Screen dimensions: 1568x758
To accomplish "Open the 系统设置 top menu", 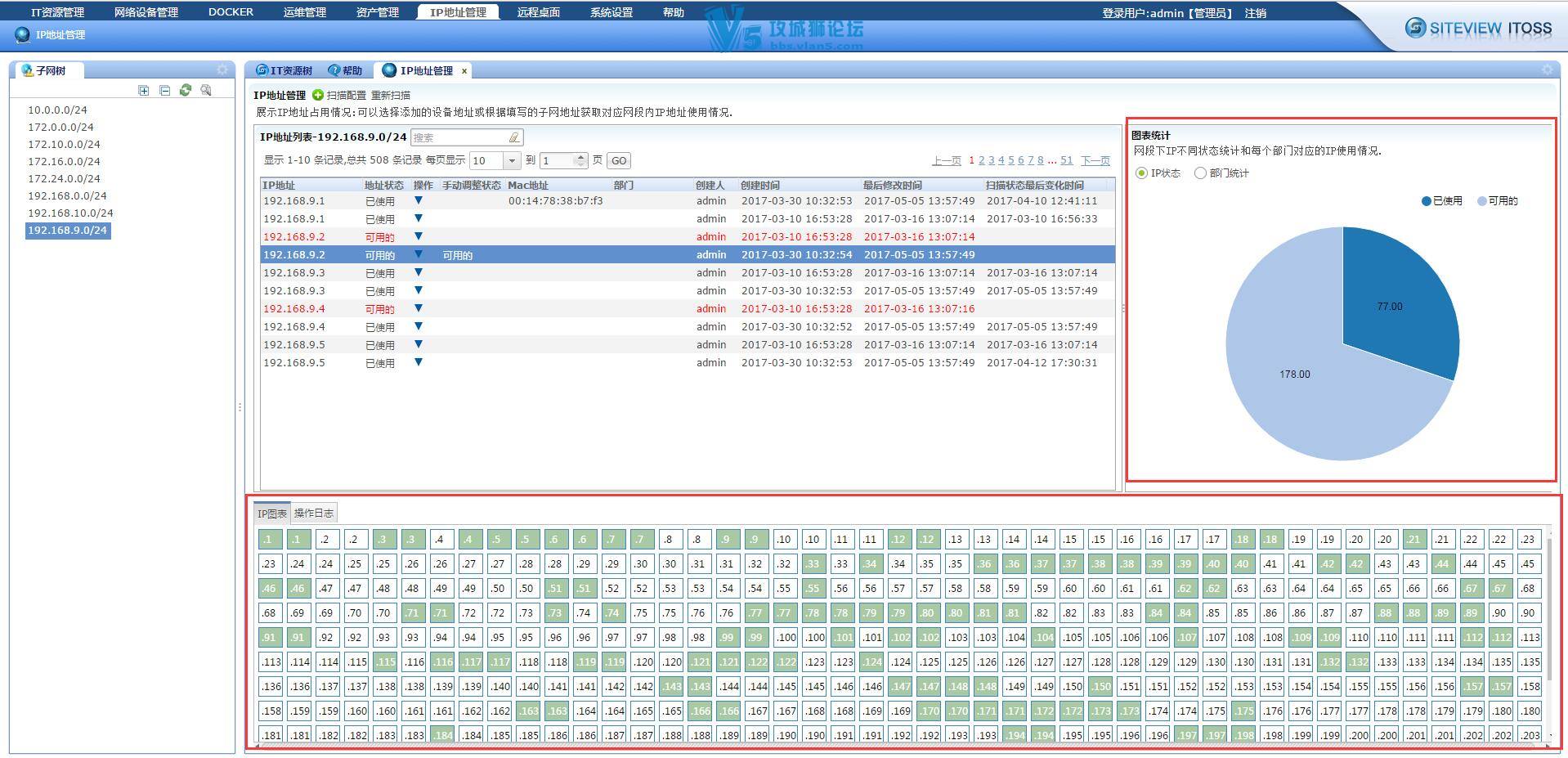I will click(612, 12).
